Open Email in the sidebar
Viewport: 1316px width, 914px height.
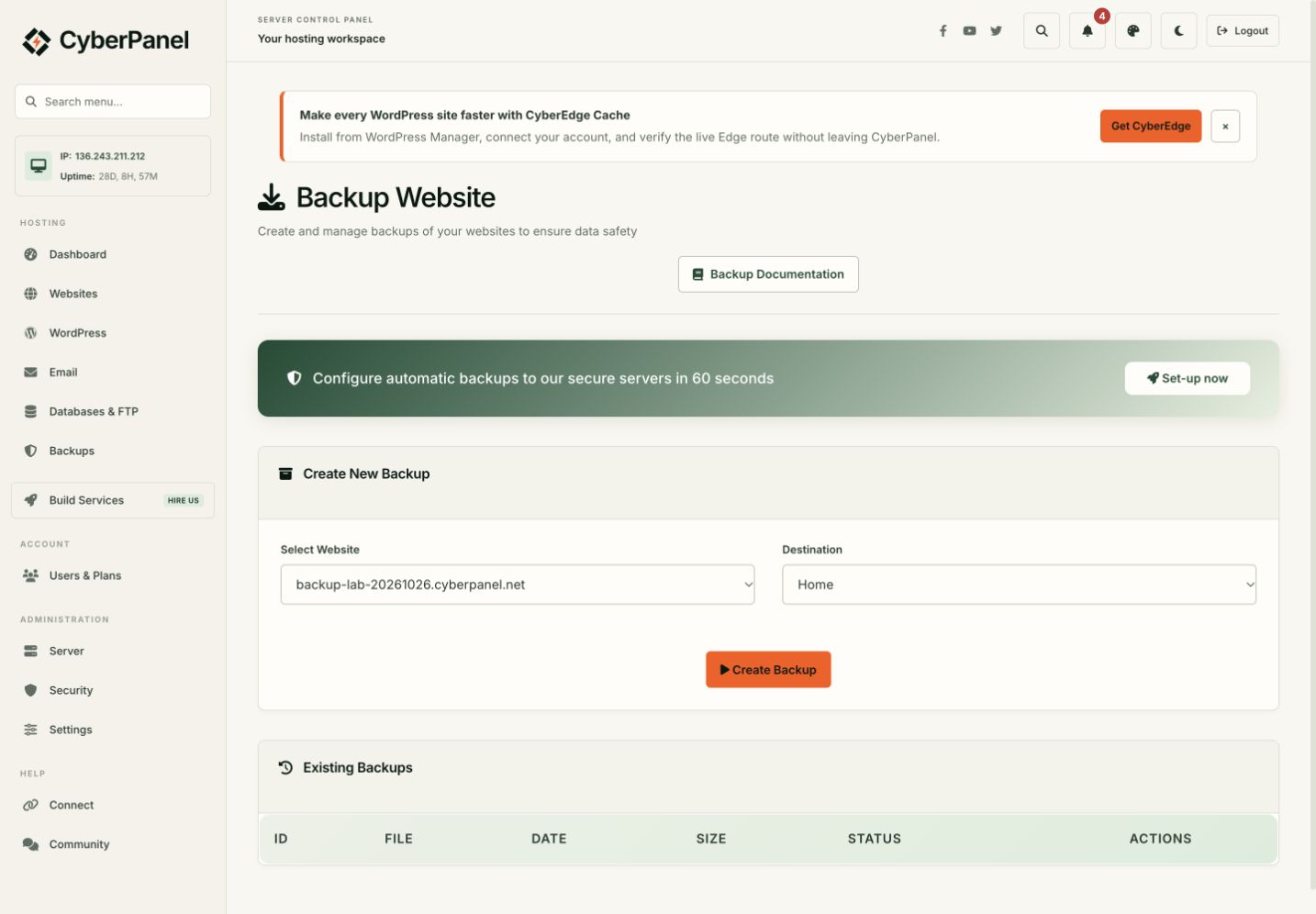(x=113, y=373)
